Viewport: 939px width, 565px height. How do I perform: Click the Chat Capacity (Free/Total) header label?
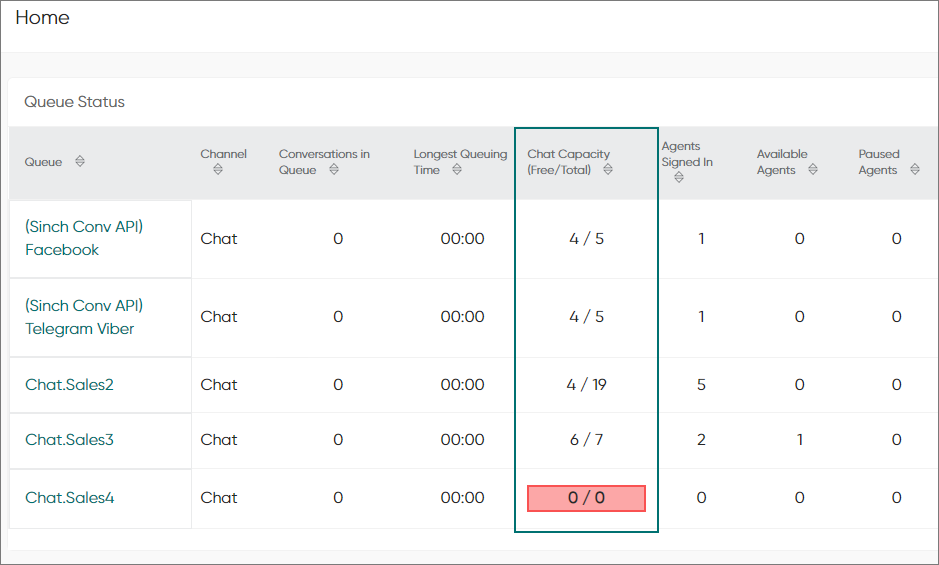pyautogui.click(x=568, y=162)
